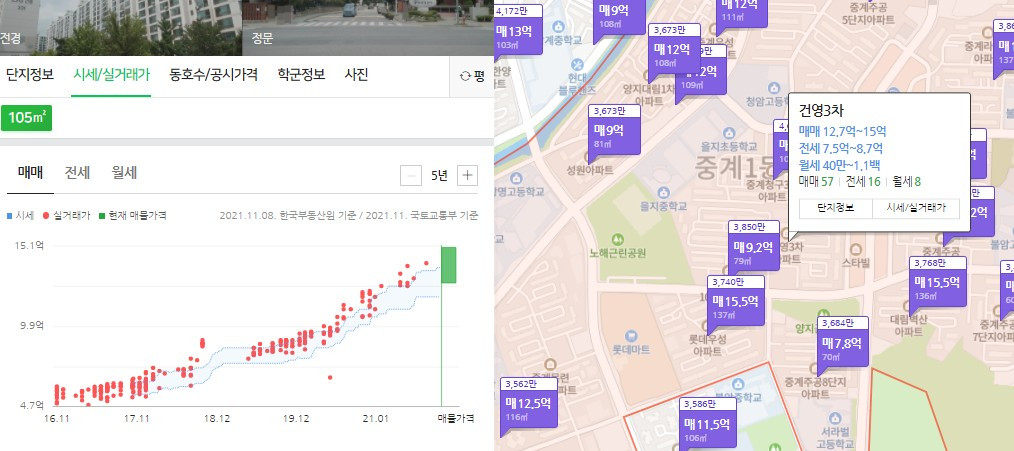Viewport: 1014px width, 451px height.
Task: Select the 매9억 81㎡ map marker
Action: (613, 131)
